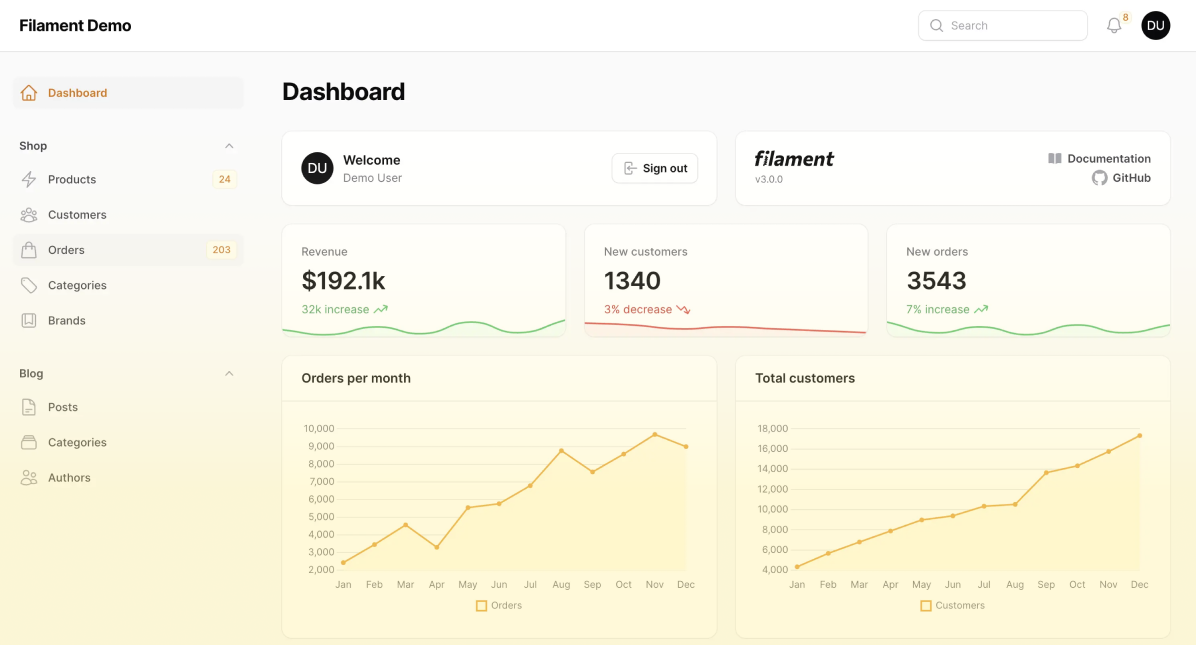This screenshot has width=1196, height=645.
Task: Collapse the Blog sidebar group
Action: click(229, 374)
